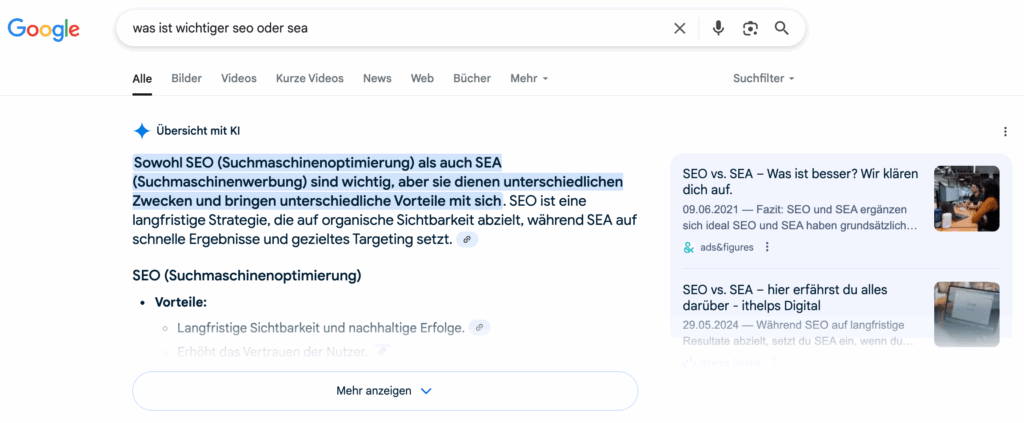The width and height of the screenshot is (1024, 423).
Task: Open the Google logo homepage link
Action: [43, 29]
